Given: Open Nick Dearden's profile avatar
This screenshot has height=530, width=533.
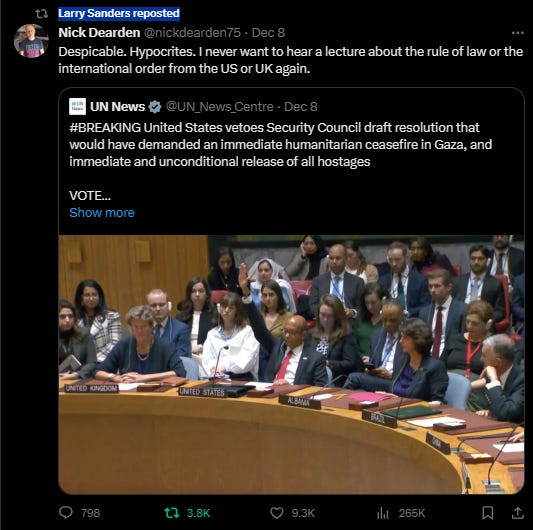Looking at the screenshot, I should (31, 41).
